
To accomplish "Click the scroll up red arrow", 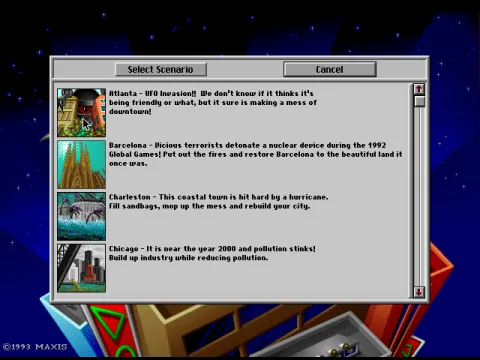I will 419,89.
